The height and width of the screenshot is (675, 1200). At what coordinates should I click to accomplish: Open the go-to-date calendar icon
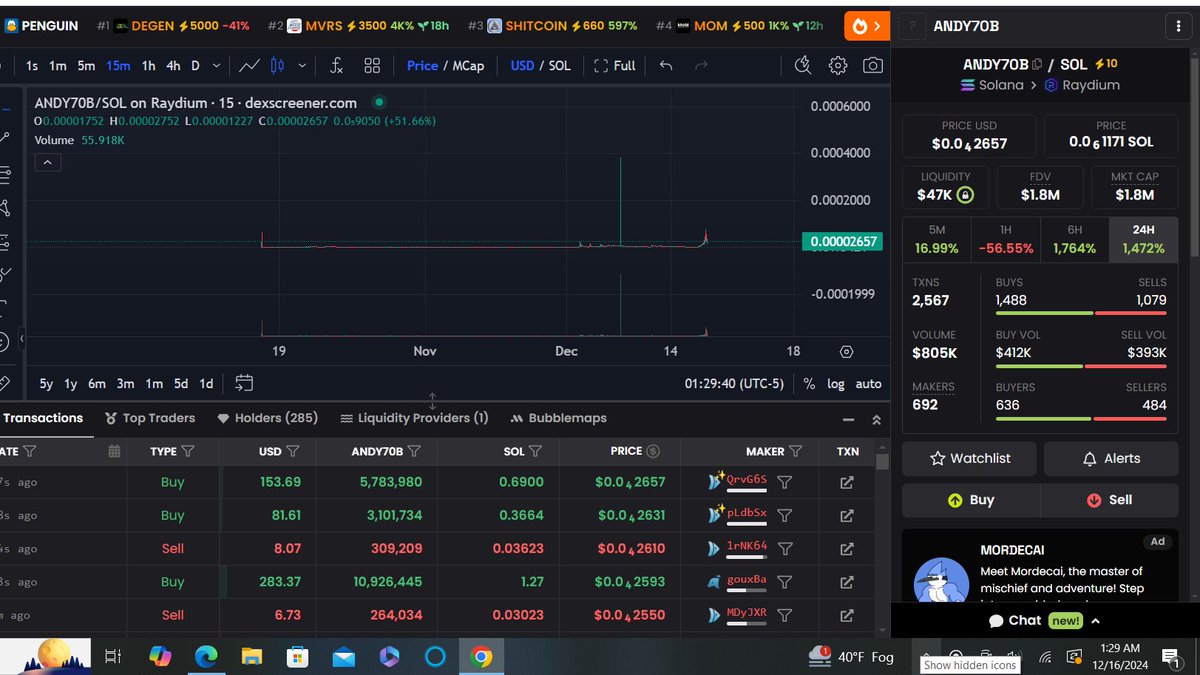(x=244, y=383)
